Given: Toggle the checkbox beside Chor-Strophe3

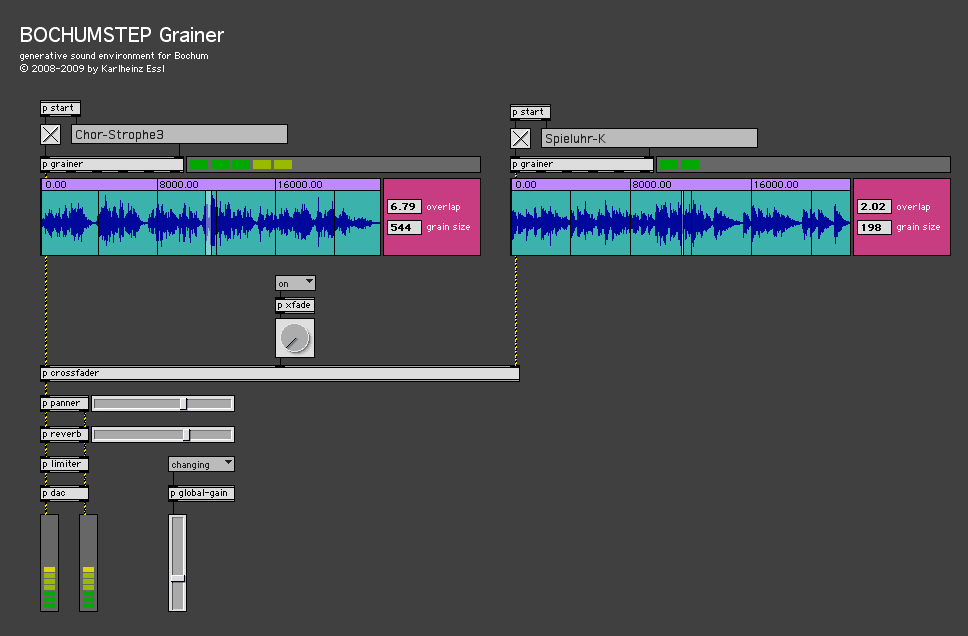Looking at the screenshot, I should [50, 135].
